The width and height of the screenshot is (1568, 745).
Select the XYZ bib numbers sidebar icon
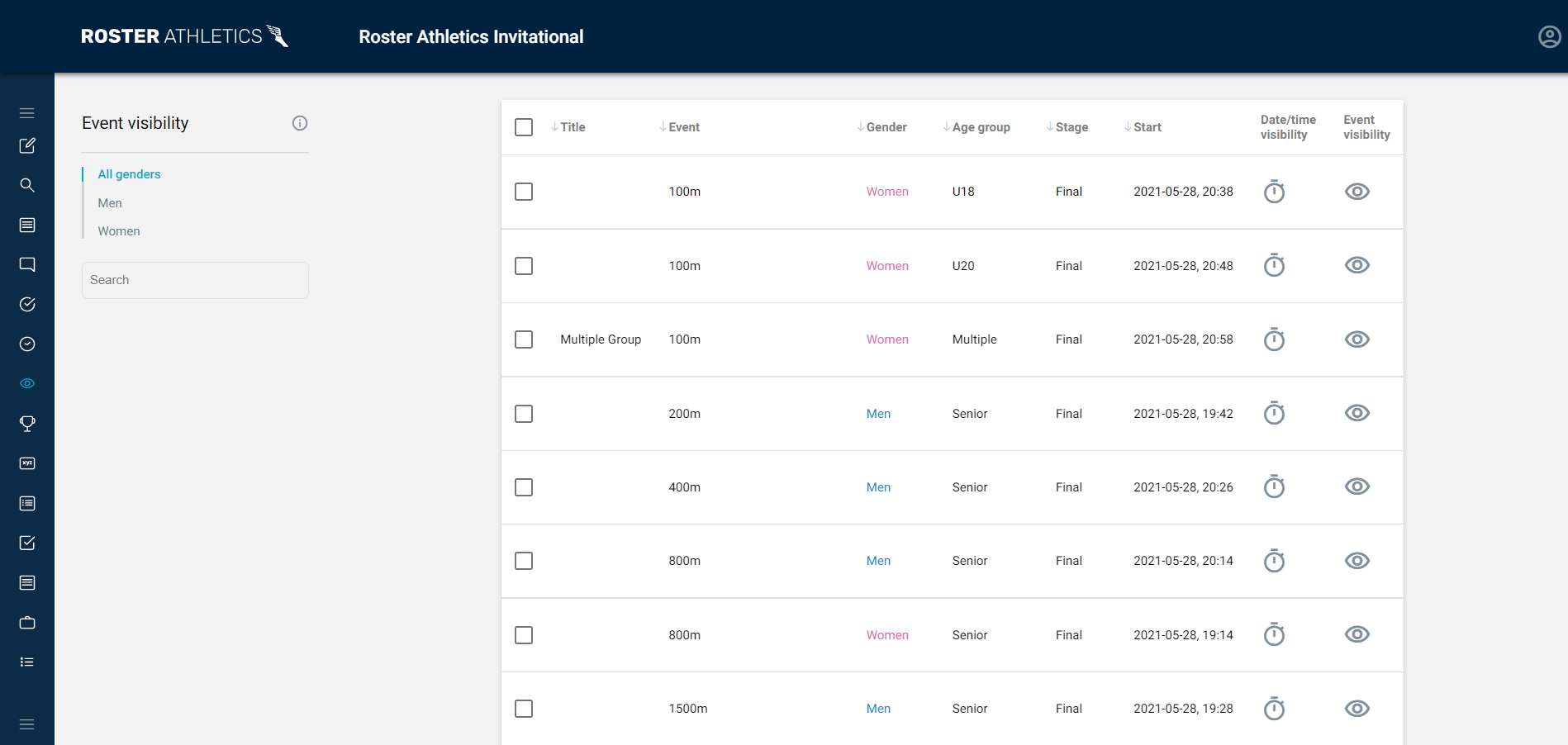(27, 463)
